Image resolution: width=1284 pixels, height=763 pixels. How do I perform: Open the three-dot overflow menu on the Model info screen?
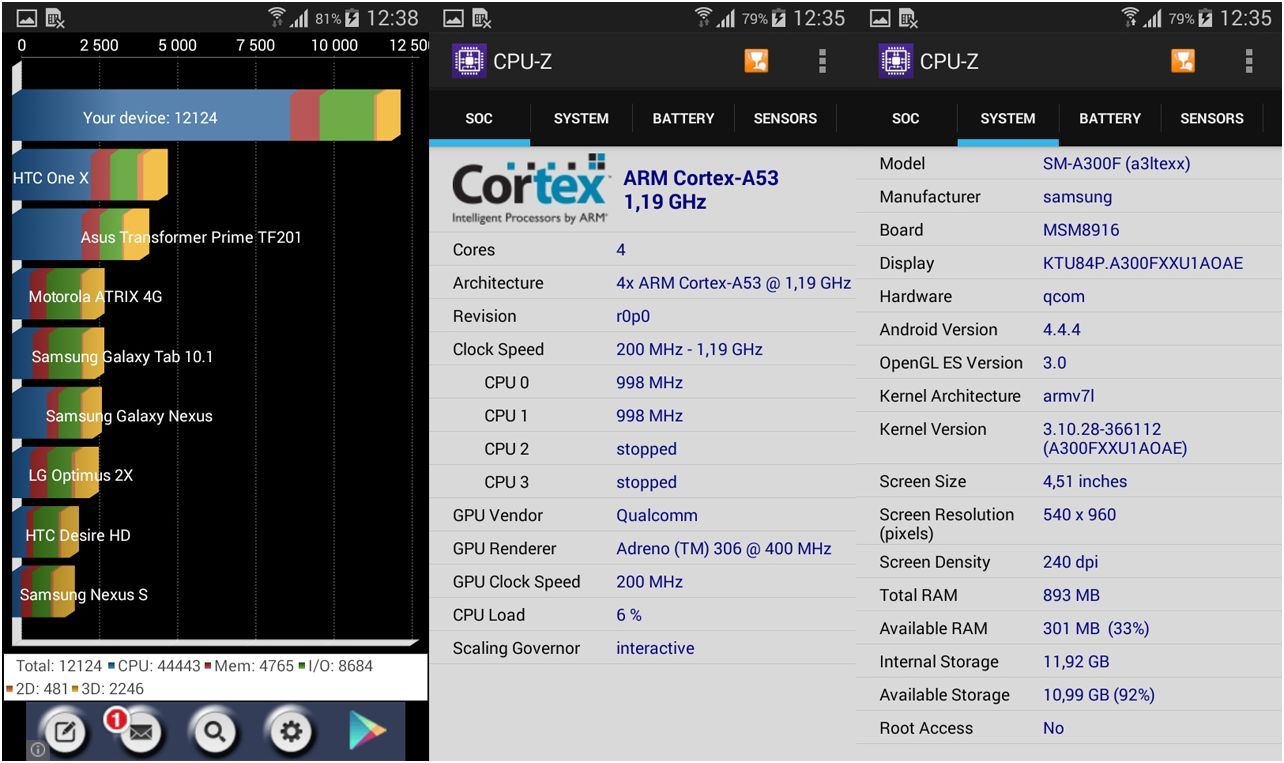1249,61
